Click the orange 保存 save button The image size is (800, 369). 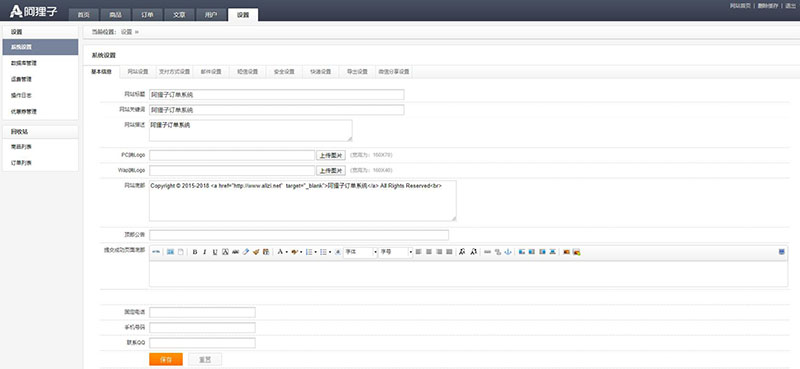pos(166,359)
